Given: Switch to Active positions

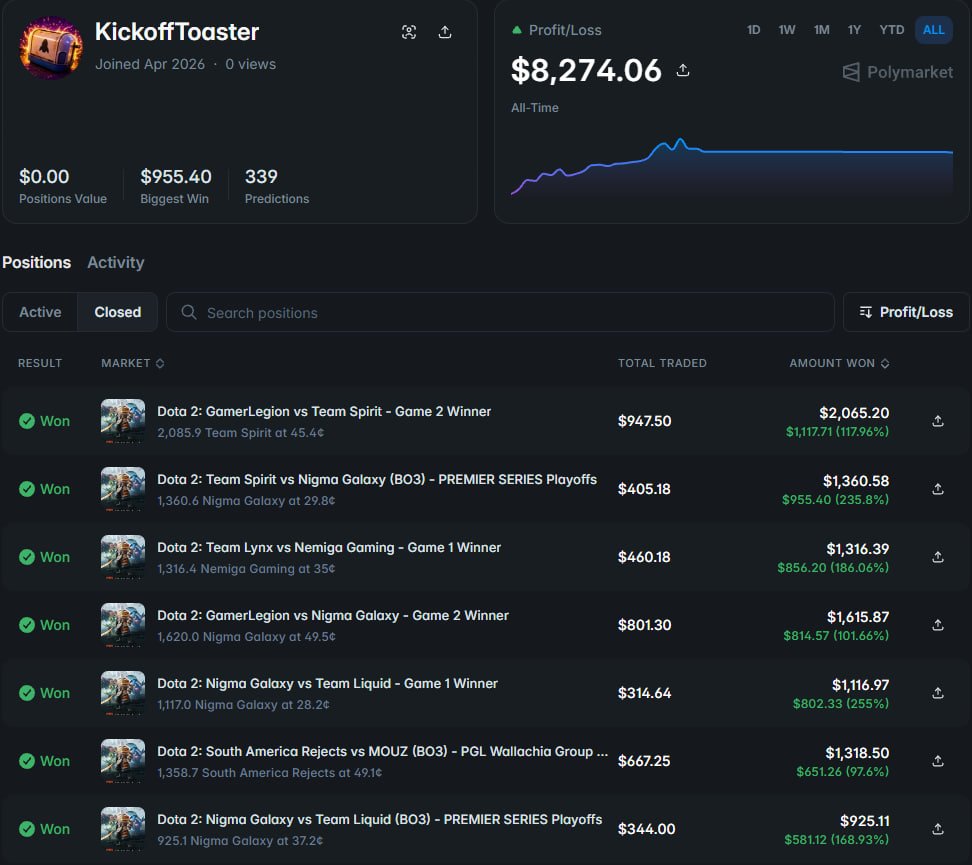Looking at the screenshot, I should pos(40,312).
